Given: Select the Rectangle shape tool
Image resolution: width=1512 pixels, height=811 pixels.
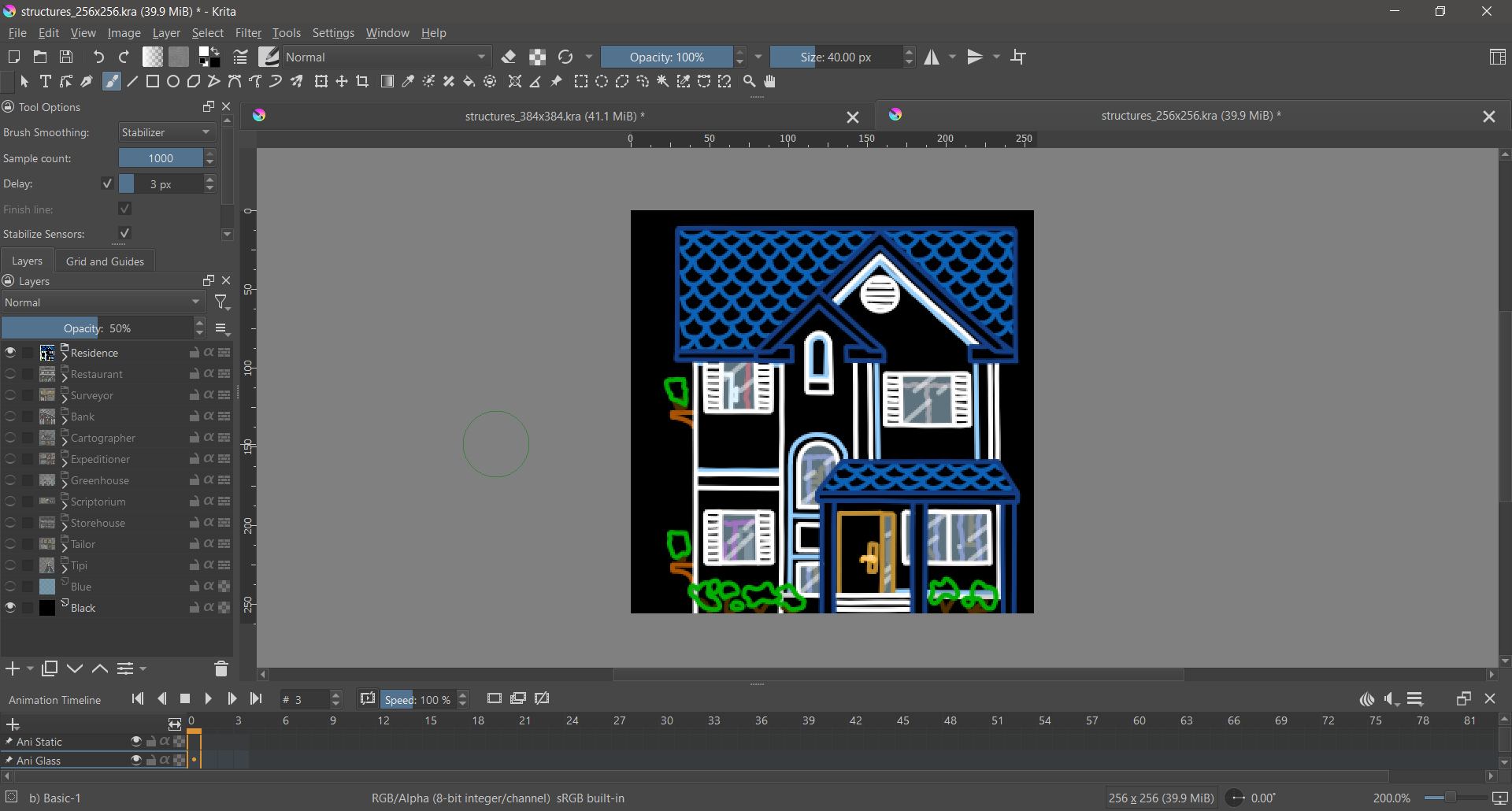Looking at the screenshot, I should [x=153, y=81].
